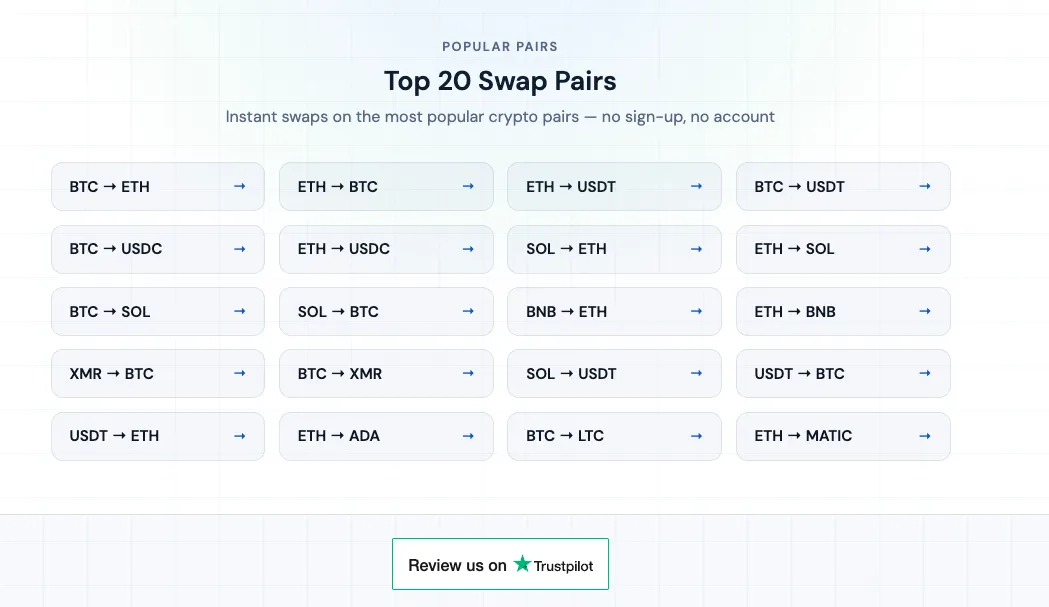Viewport: 1049px width, 607px height.
Task: Click the arrow icon beside ETH → USDT
Action: pyautogui.click(x=696, y=186)
